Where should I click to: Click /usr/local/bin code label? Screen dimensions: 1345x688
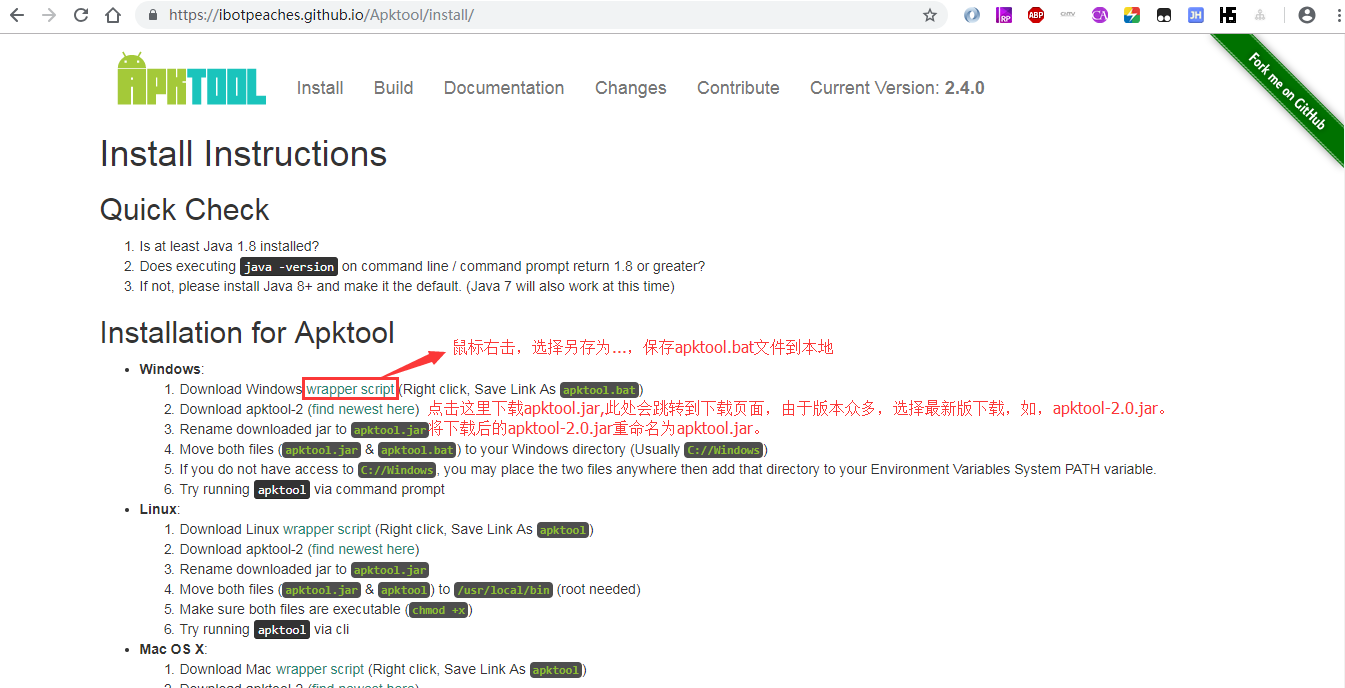(x=503, y=590)
